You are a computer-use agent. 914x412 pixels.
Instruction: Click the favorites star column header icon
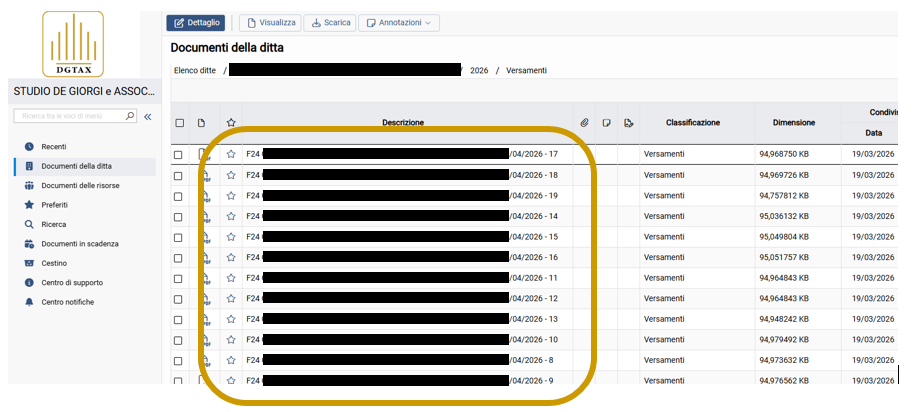[x=231, y=122]
